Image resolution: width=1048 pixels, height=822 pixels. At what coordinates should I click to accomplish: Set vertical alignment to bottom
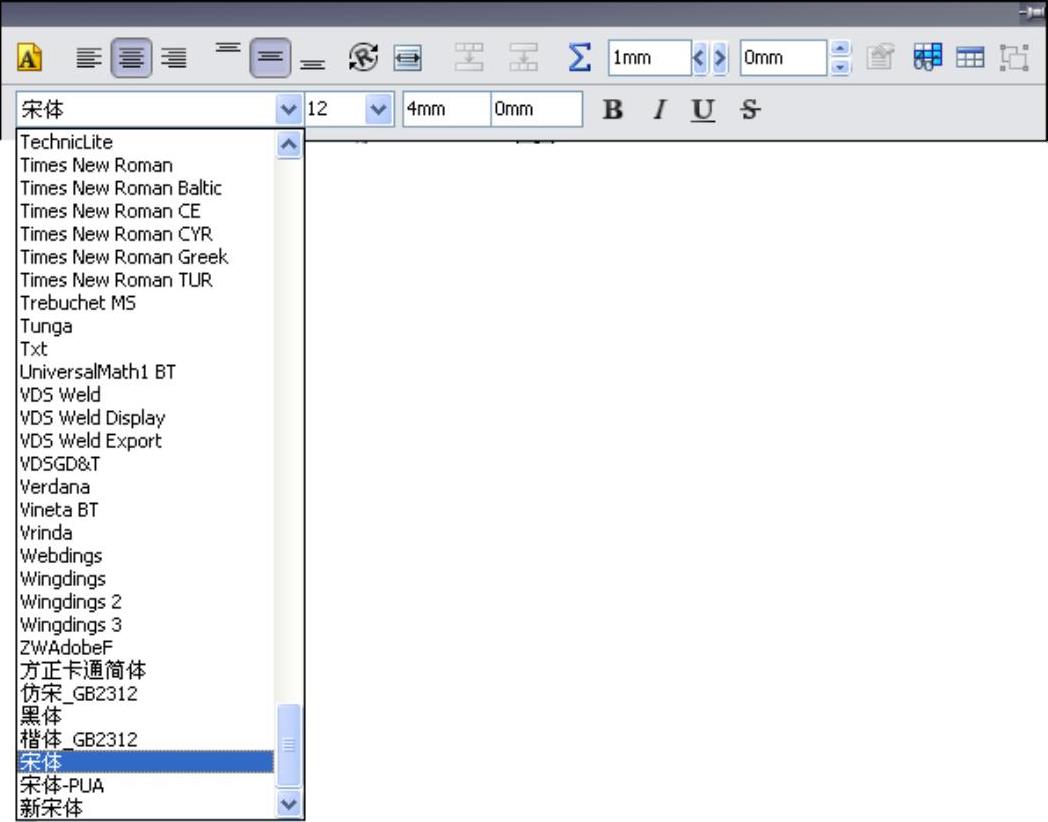pos(312,62)
